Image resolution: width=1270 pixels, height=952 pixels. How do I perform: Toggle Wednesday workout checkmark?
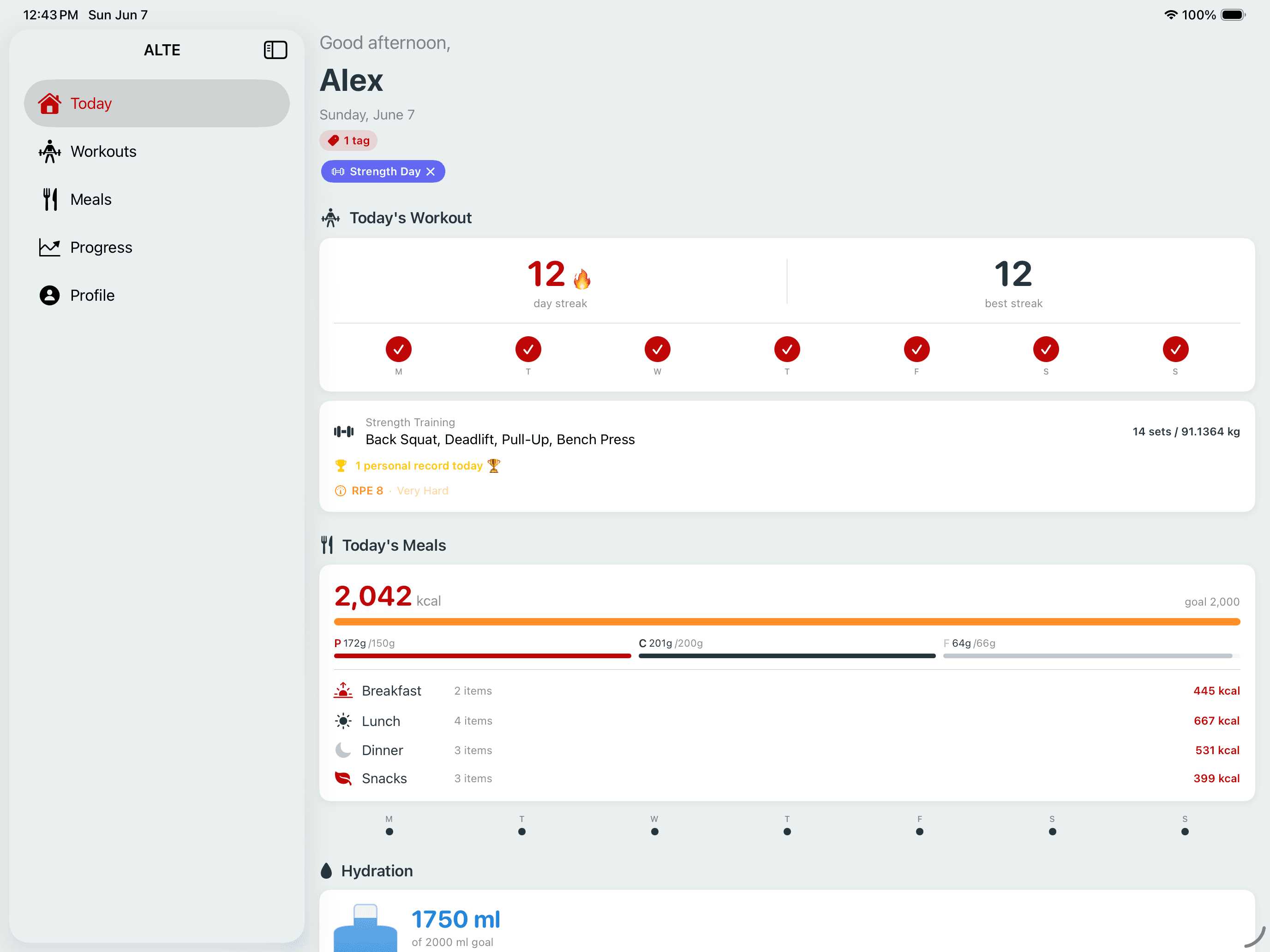(x=658, y=349)
